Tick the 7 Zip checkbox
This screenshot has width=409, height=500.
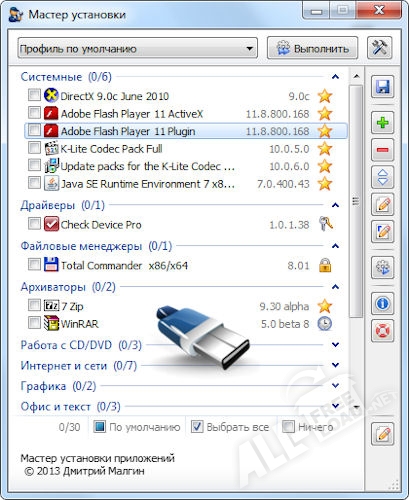coord(34,305)
